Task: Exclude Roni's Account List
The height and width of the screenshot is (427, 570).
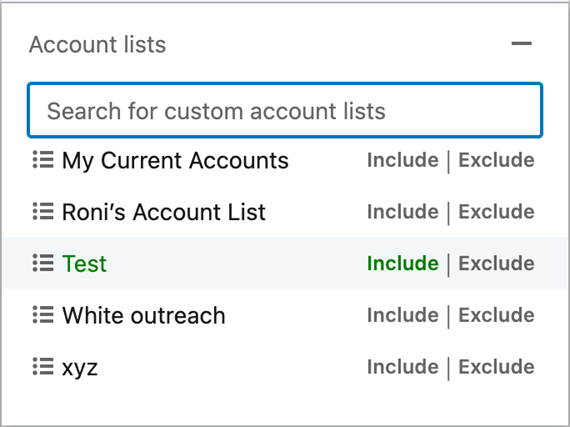Action: (496, 212)
